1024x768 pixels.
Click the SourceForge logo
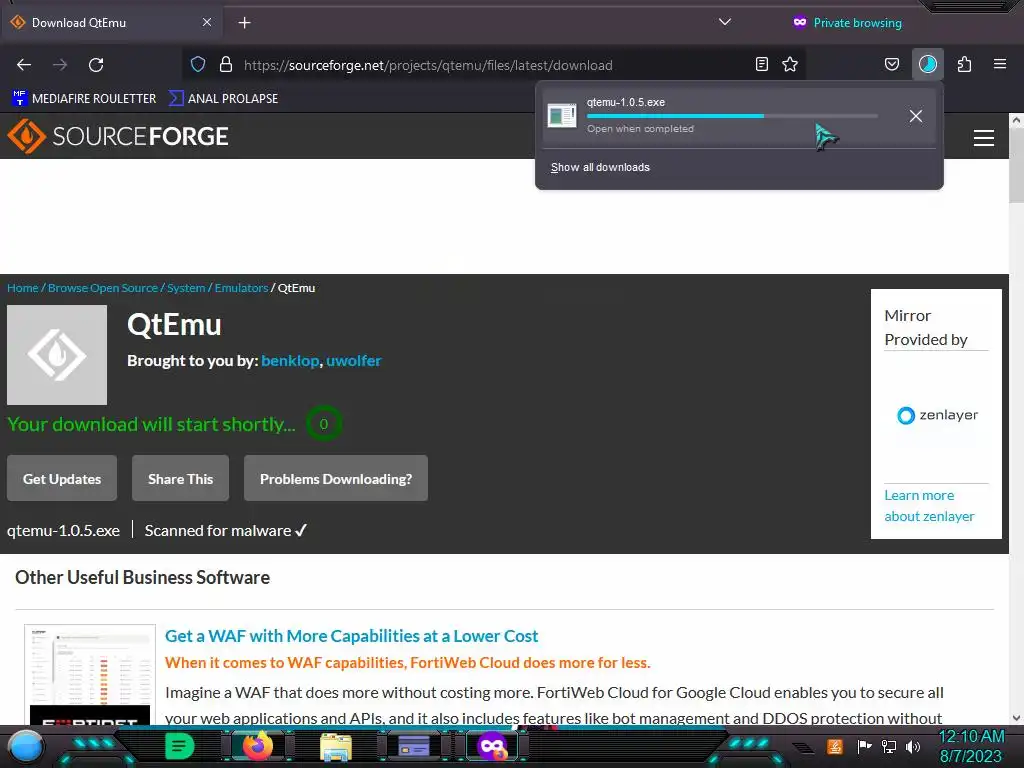(118, 136)
